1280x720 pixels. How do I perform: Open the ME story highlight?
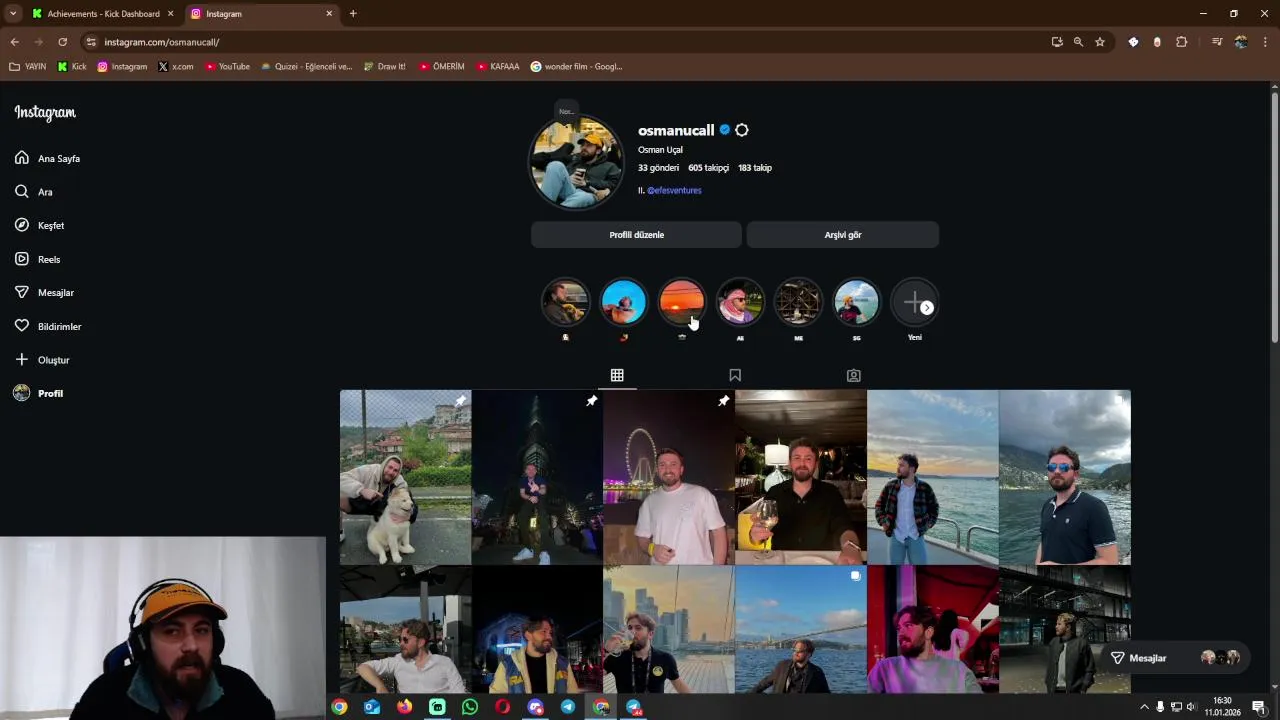798,302
